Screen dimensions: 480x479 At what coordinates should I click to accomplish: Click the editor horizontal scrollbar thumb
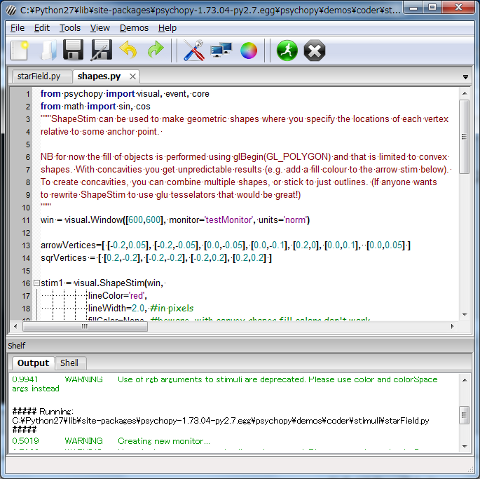(85, 326)
